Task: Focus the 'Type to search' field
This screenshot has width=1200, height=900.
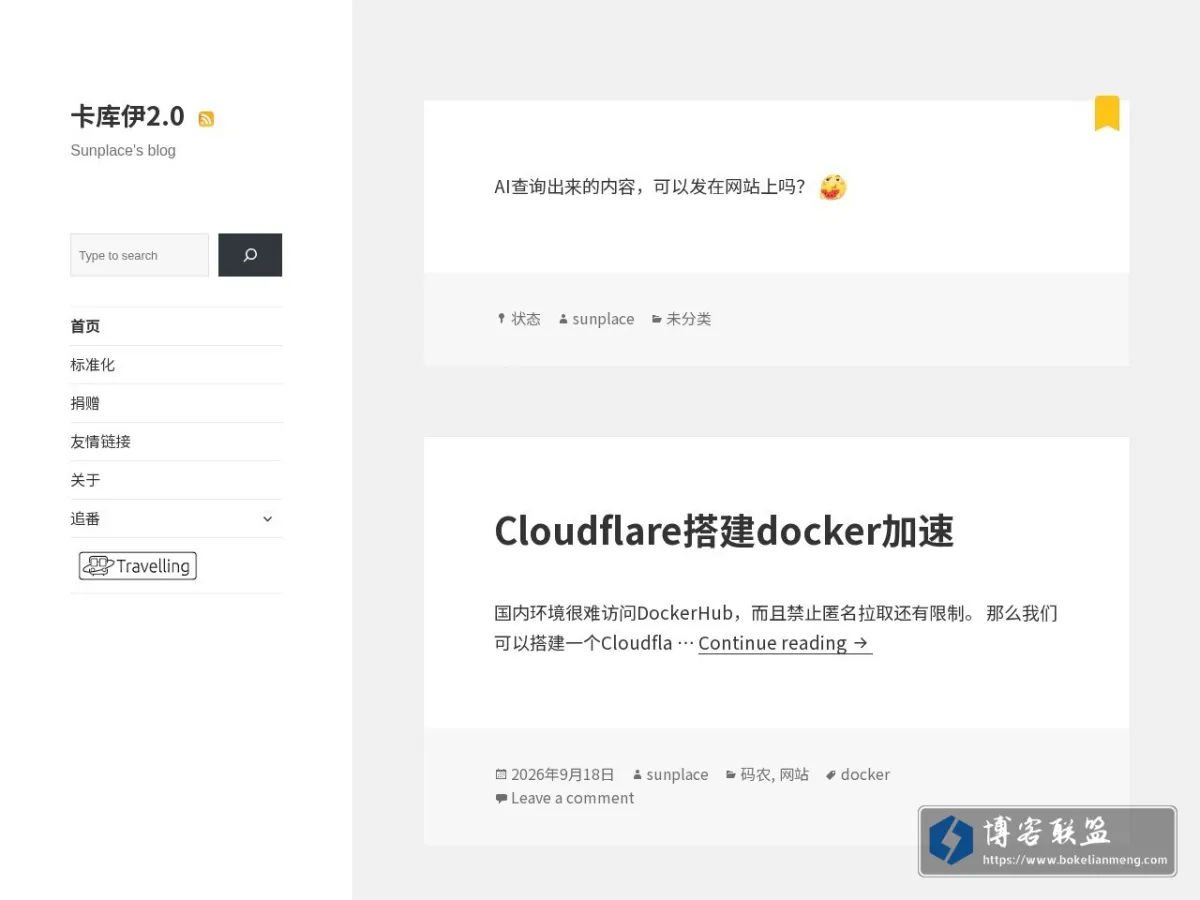Action: tap(139, 255)
